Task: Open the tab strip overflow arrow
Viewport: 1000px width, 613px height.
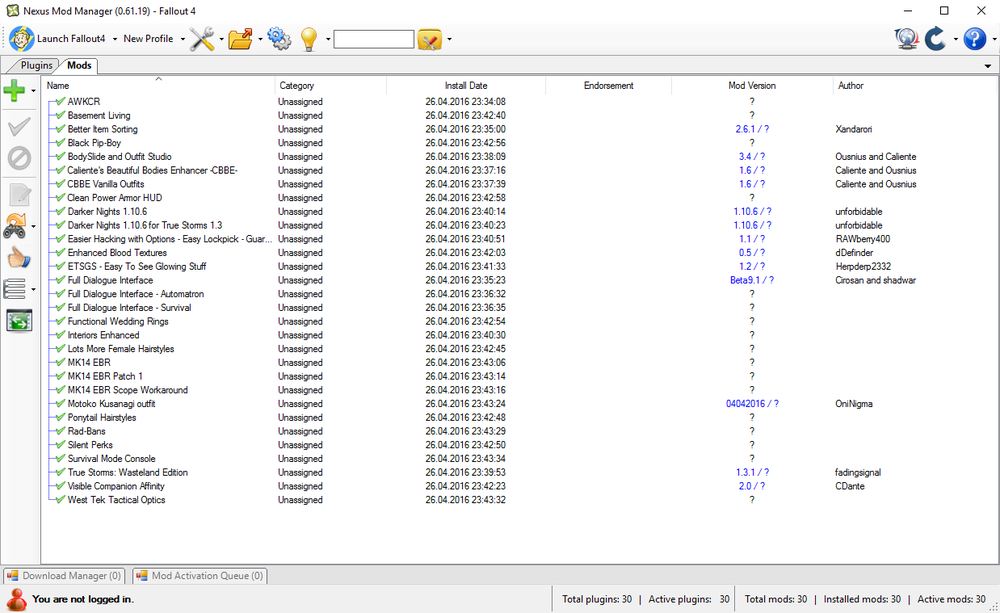Action: click(987, 66)
